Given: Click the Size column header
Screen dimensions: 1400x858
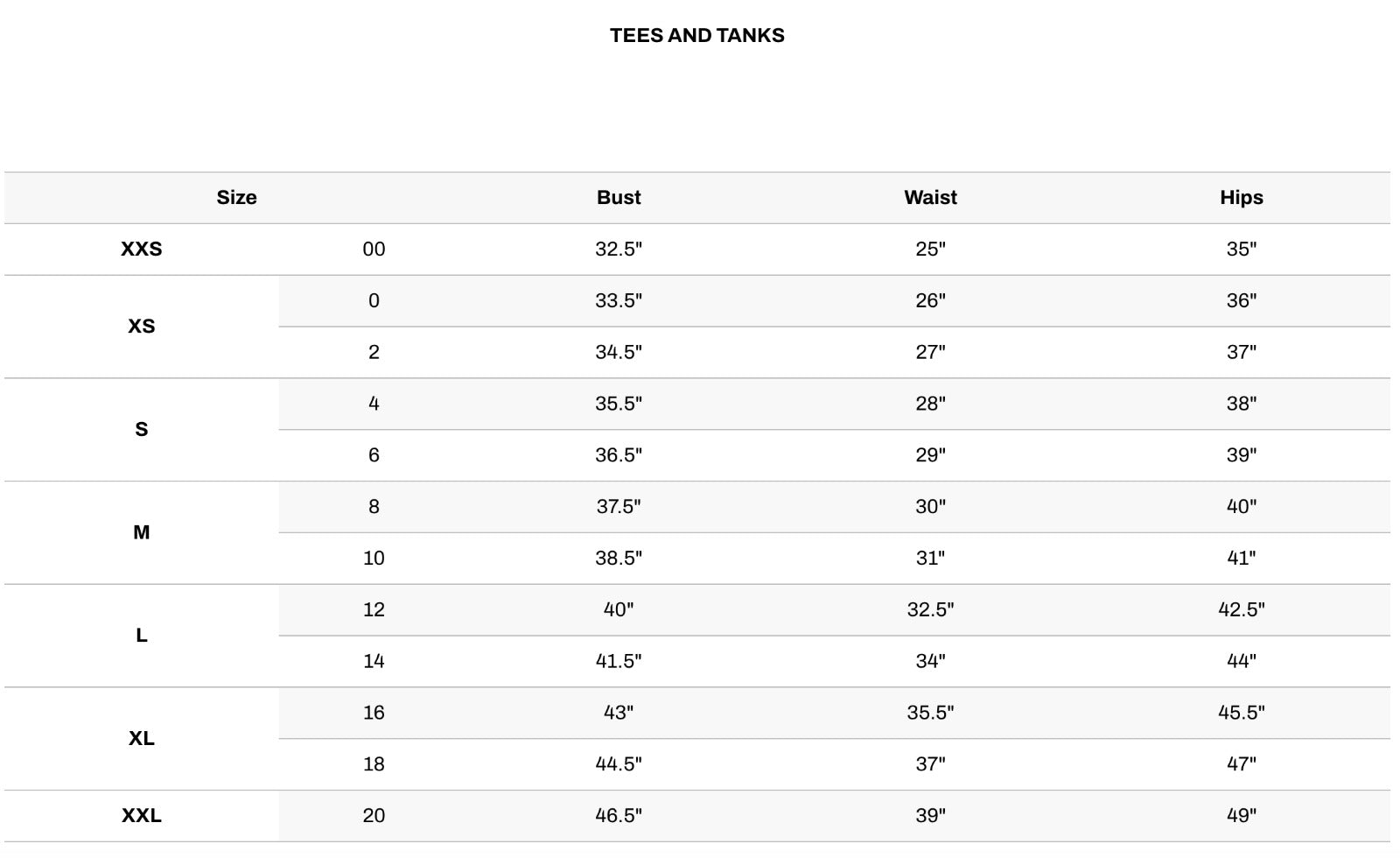Looking at the screenshot, I should point(236,198).
